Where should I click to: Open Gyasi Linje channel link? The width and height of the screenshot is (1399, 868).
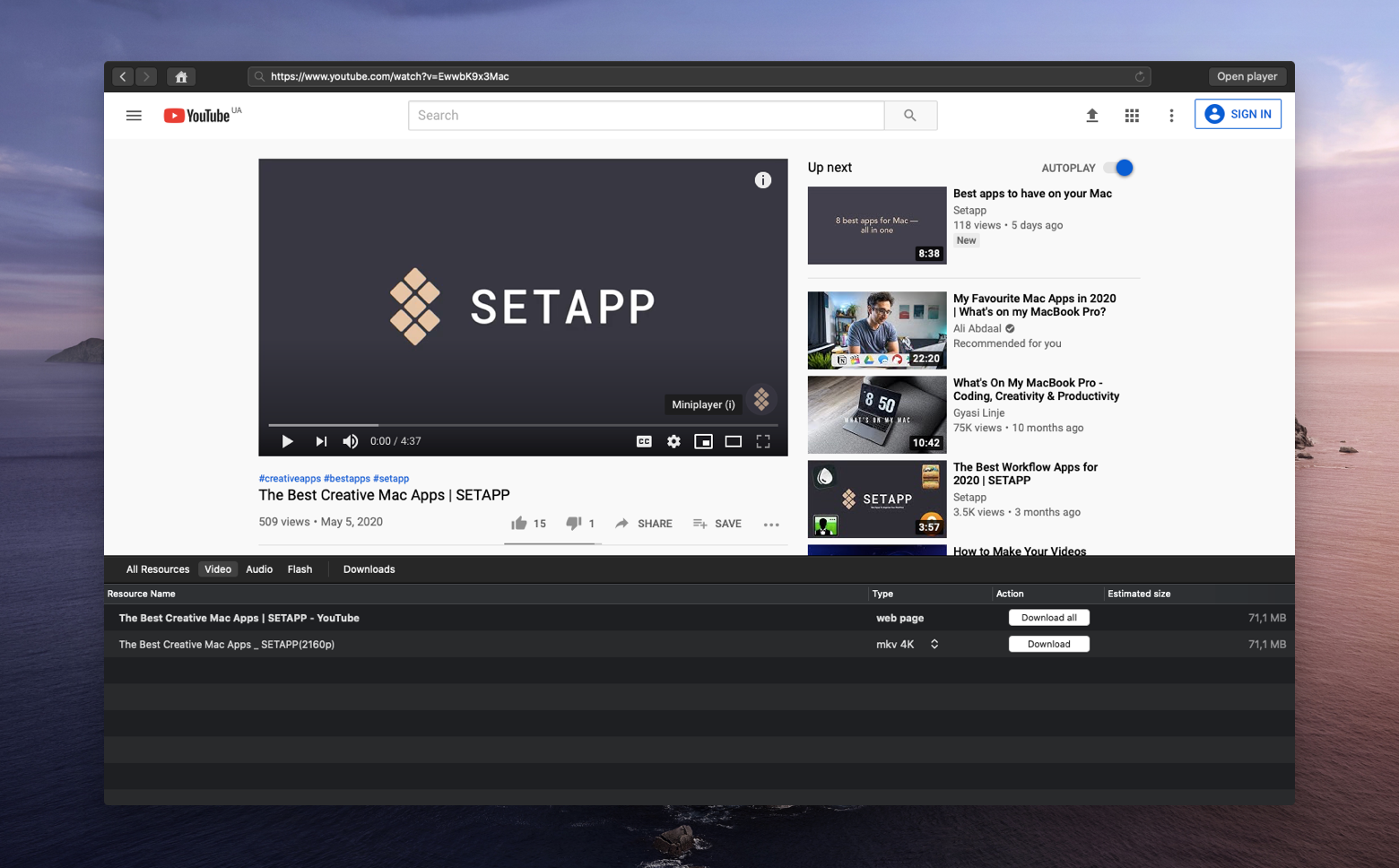(x=979, y=413)
